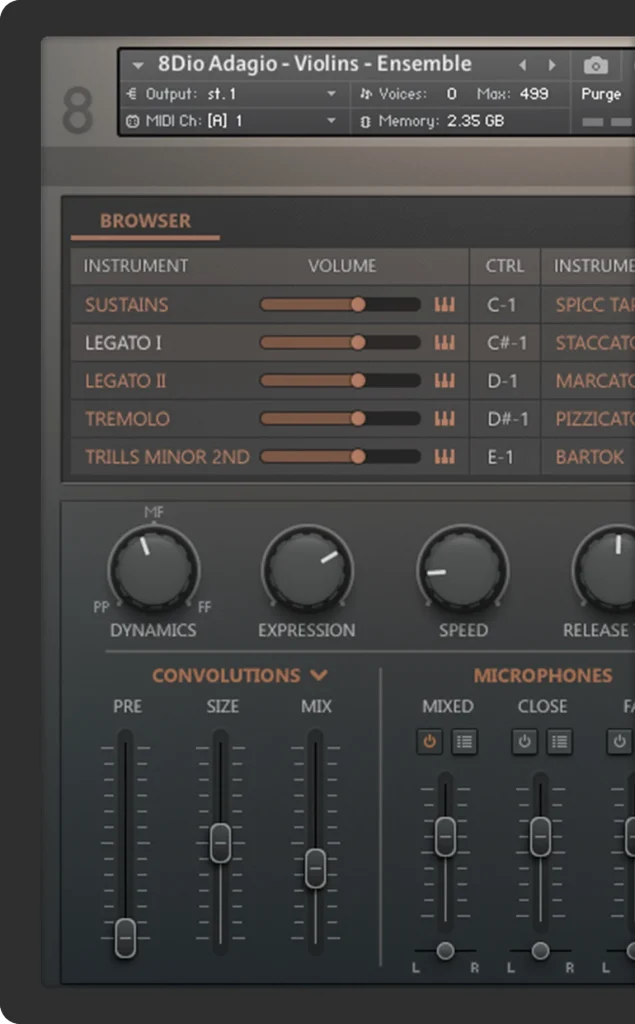Click the EXPRESSION knob
The height and width of the screenshot is (1024, 635).
pyautogui.click(x=308, y=569)
